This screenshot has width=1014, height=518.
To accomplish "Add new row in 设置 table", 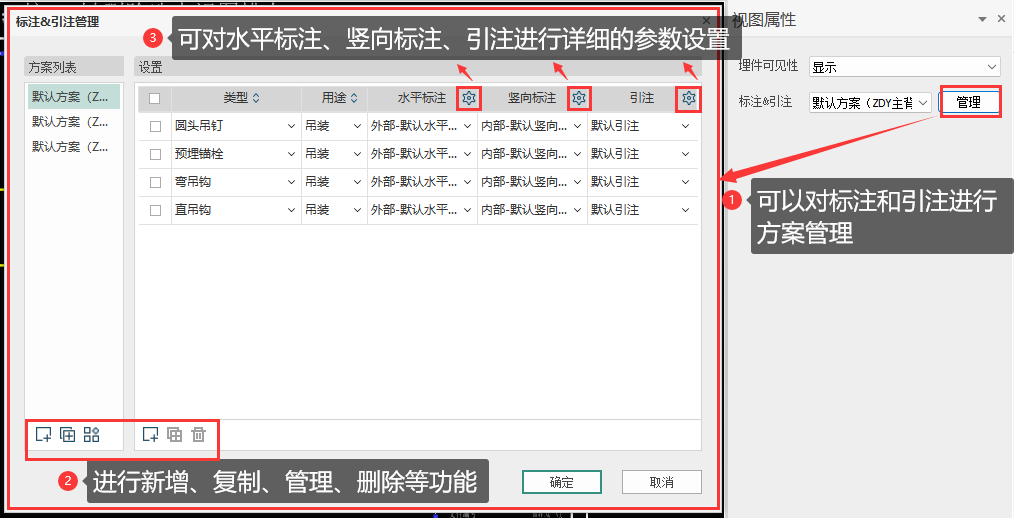I will 150,435.
